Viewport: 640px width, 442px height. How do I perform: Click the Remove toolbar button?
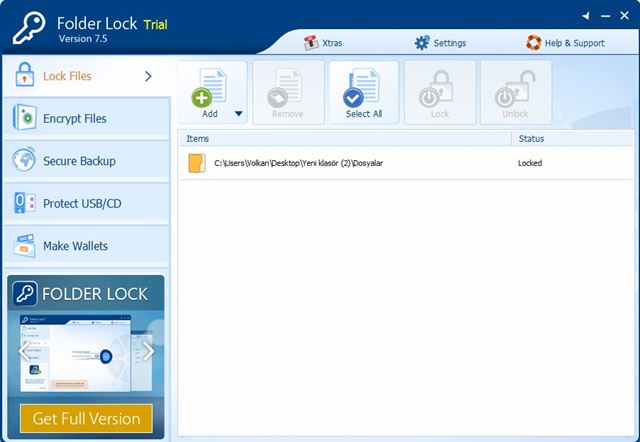click(x=288, y=93)
